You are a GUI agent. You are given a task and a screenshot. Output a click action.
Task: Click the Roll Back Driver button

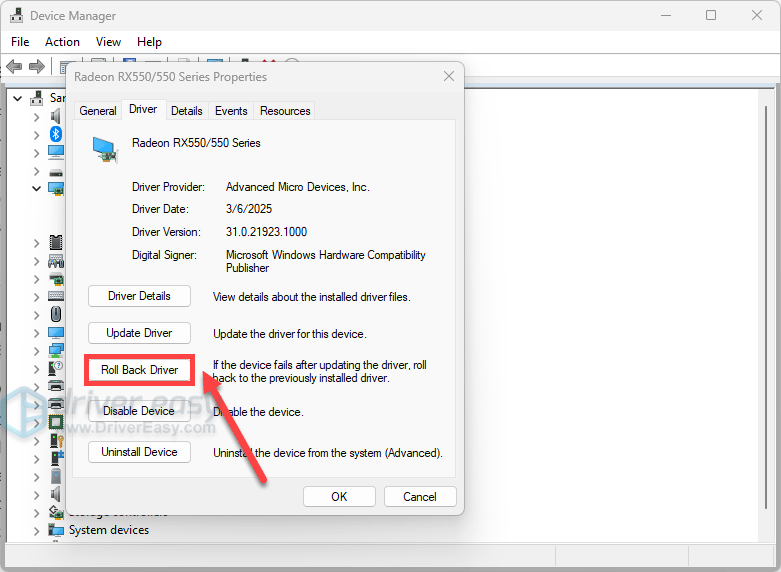(x=139, y=370)
